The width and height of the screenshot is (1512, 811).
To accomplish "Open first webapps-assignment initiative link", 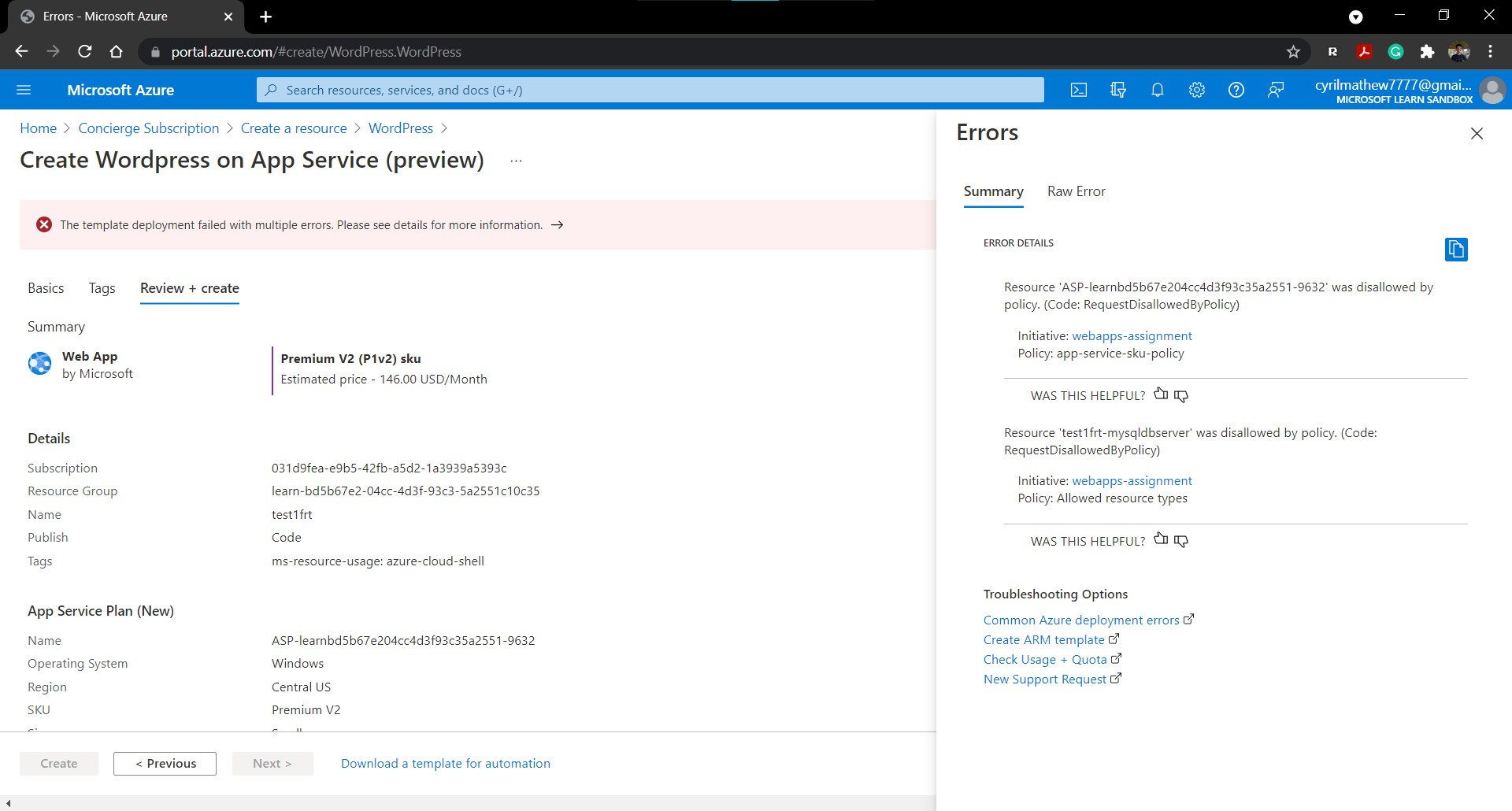I will pos(1132,336).
